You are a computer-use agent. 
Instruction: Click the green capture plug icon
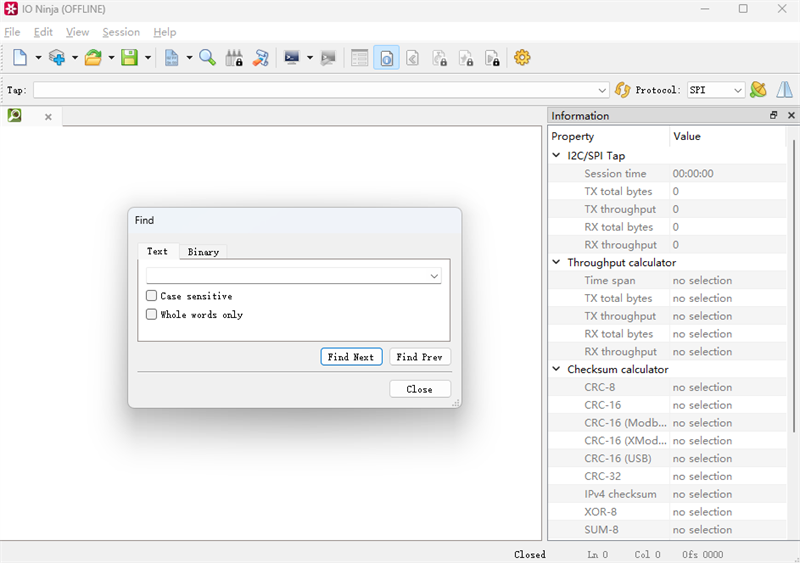pos(759,90)
